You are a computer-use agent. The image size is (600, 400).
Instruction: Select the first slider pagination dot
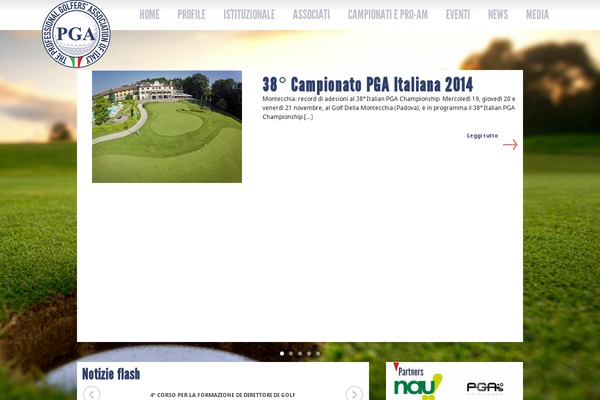(282, 353)
